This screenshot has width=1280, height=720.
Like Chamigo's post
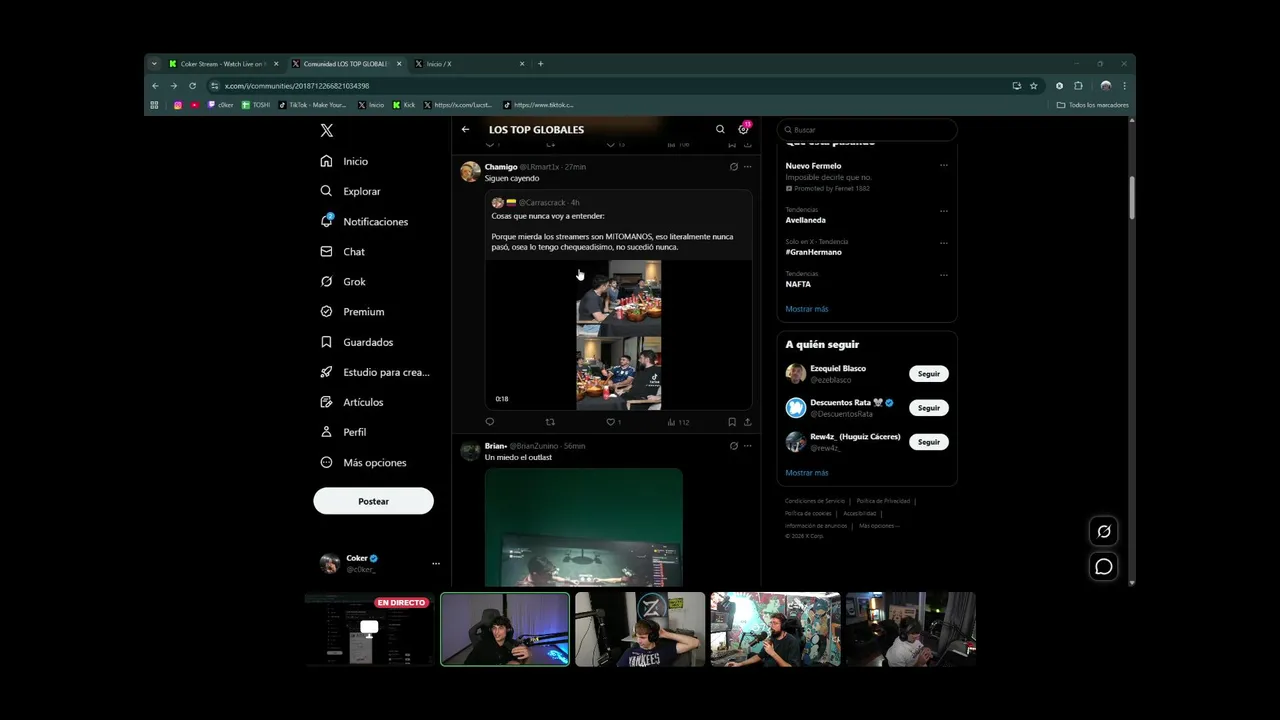[x=611, y=422]
